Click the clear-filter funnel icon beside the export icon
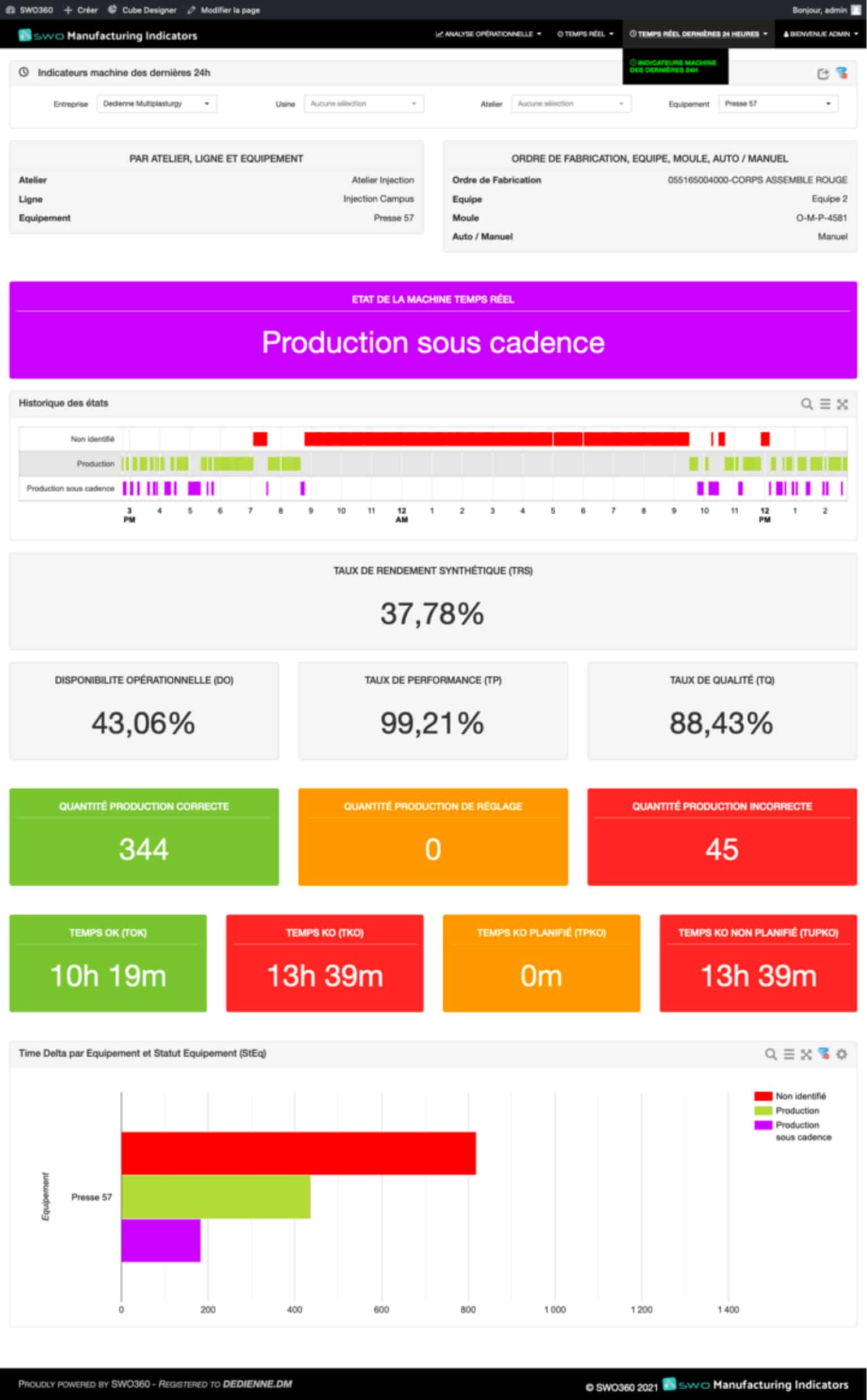Screen dimensions: 867x1400 pyautogui.click(x=841, y=73)
